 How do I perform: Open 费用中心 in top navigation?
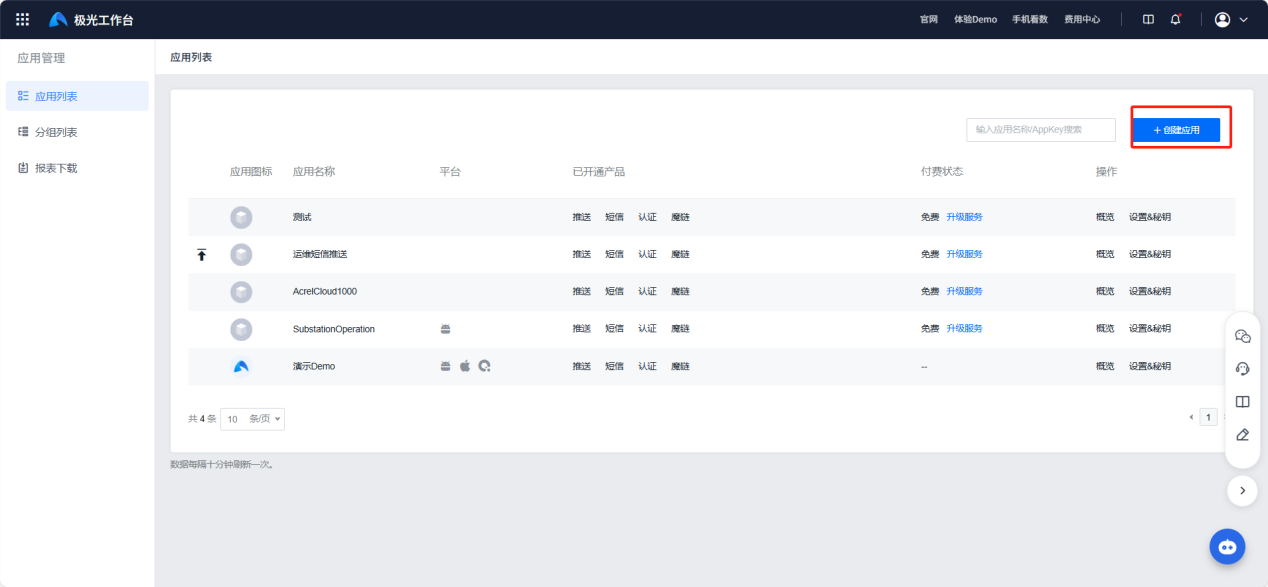[x=1082, y=19]
